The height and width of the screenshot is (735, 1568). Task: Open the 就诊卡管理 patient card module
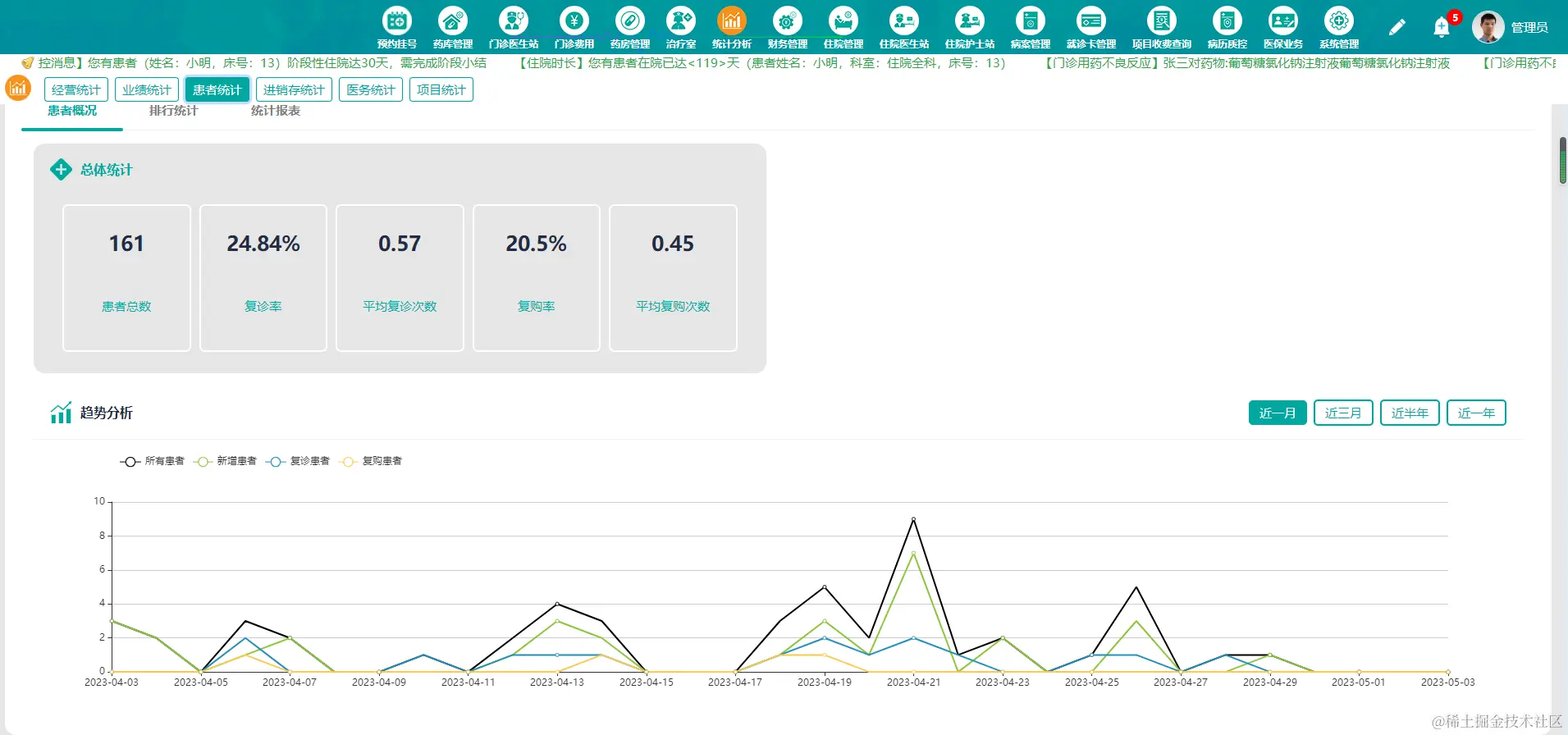(1091, 28)
